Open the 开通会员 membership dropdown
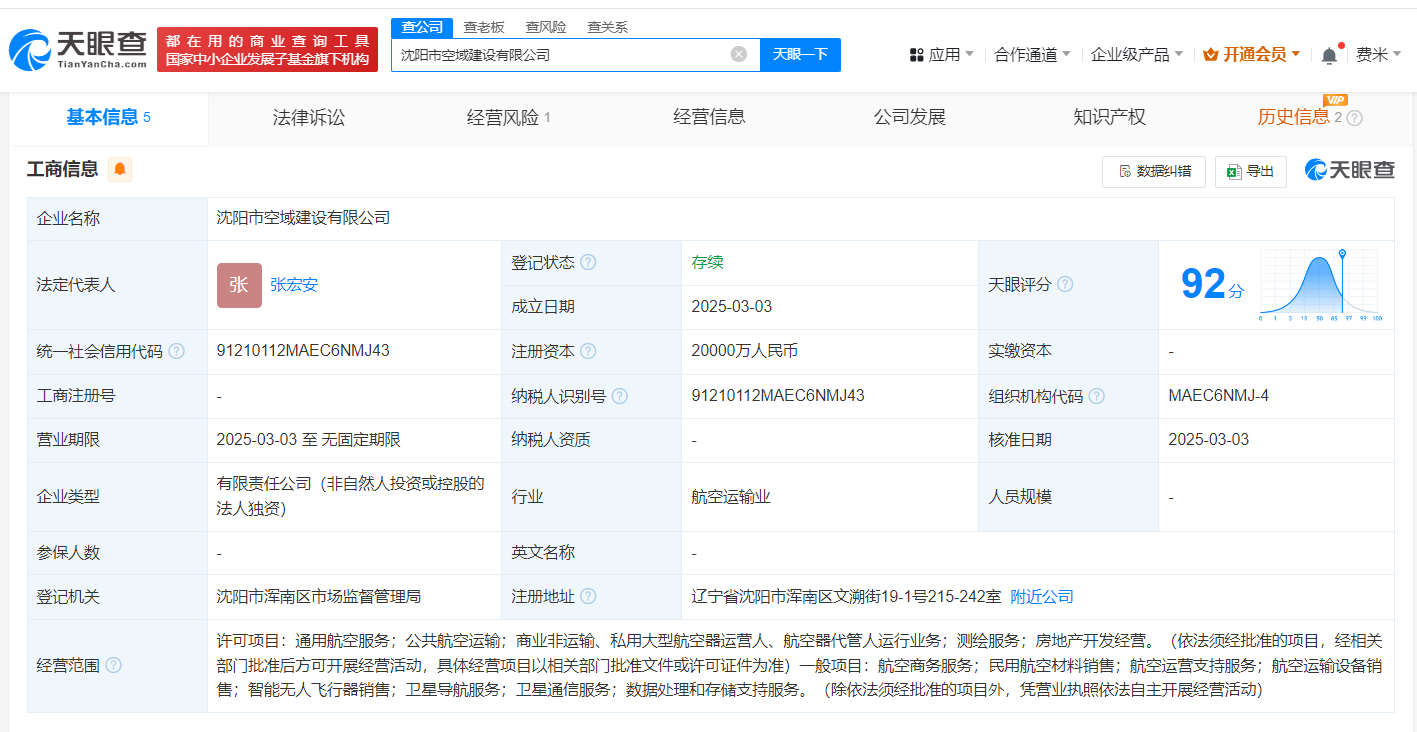The image size is (1417, 732). (x=1252, y=54)
